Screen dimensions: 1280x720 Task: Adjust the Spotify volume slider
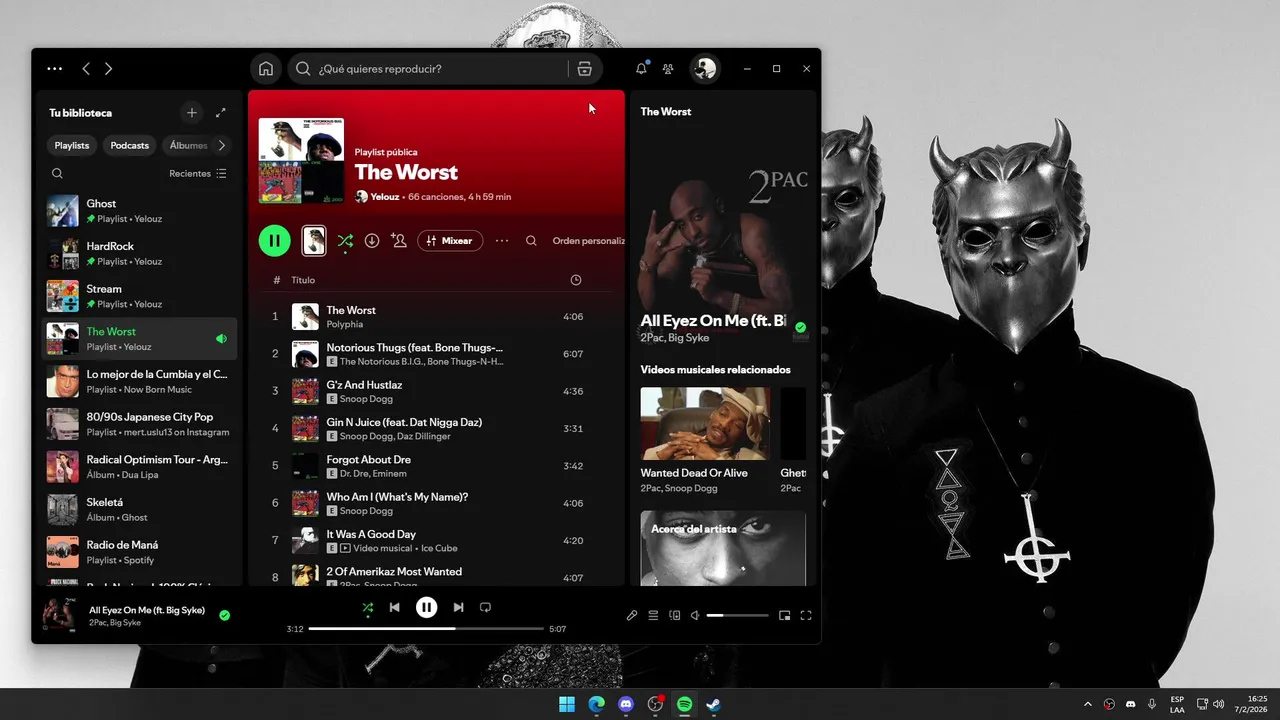point(737,615)
